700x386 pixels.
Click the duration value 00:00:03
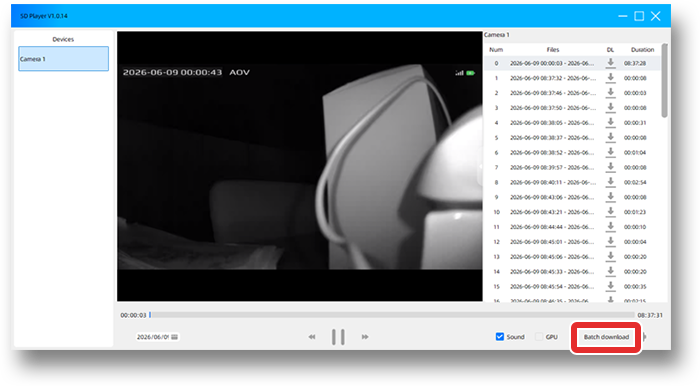point(635,93)
